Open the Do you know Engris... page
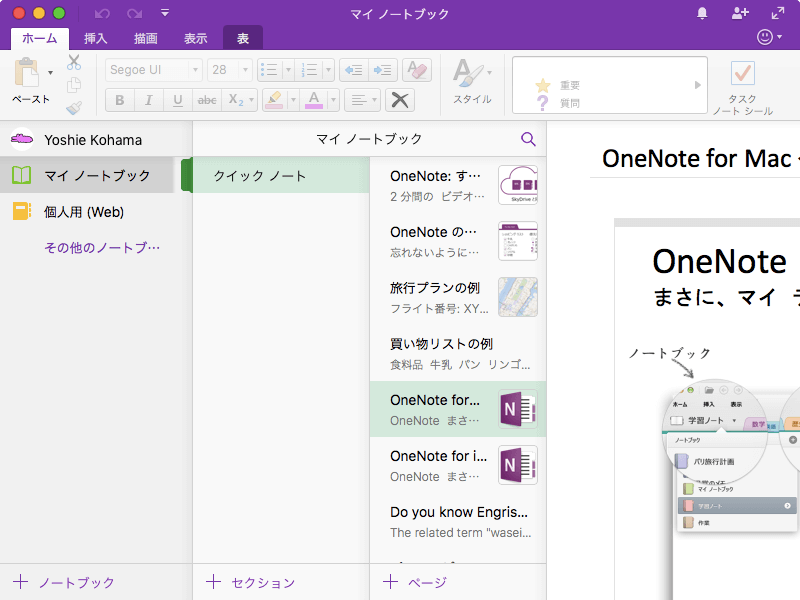This screenshot has height=600, width=800. click(x=458, y=521)
